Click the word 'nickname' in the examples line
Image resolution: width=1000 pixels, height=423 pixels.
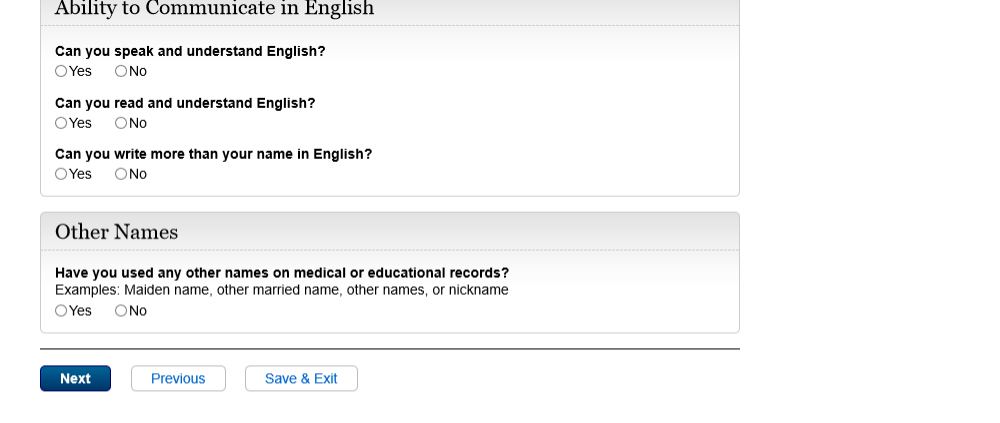pyautogui.click(x=479, y=290)
